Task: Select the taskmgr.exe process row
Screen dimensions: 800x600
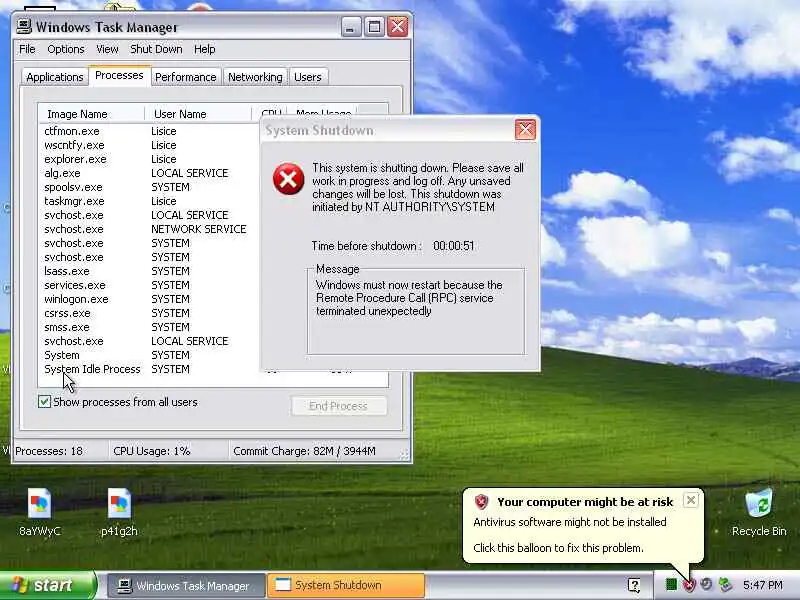Action: click(150, 201)
